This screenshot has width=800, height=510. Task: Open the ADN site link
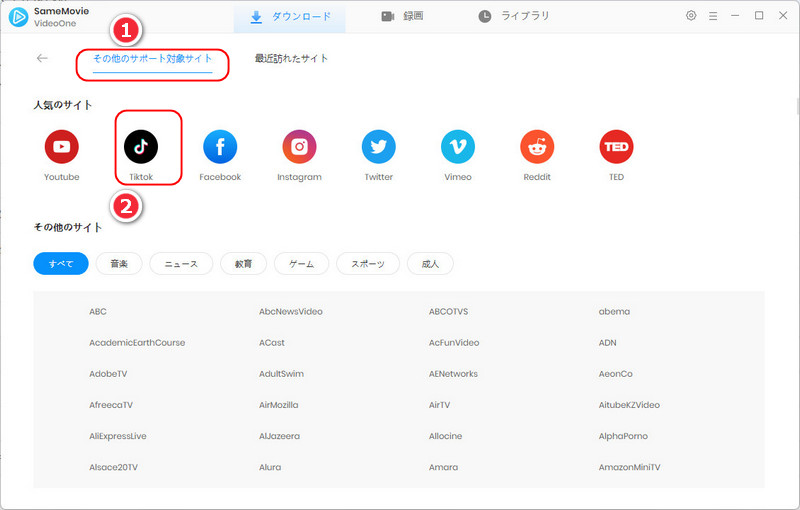608,343
